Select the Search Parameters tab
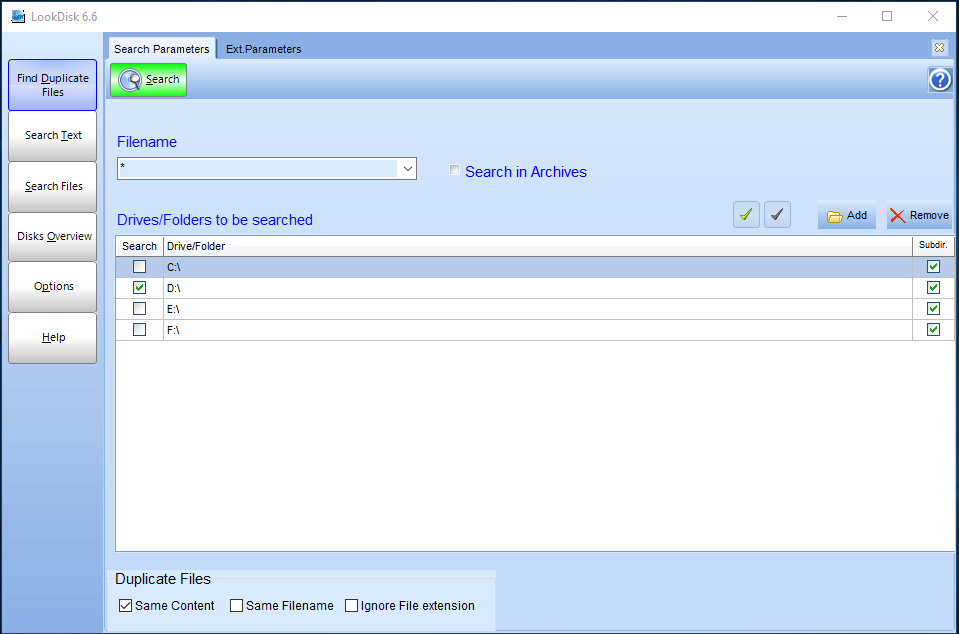Viewport: 959px width, 634px height. click(161, 48)
